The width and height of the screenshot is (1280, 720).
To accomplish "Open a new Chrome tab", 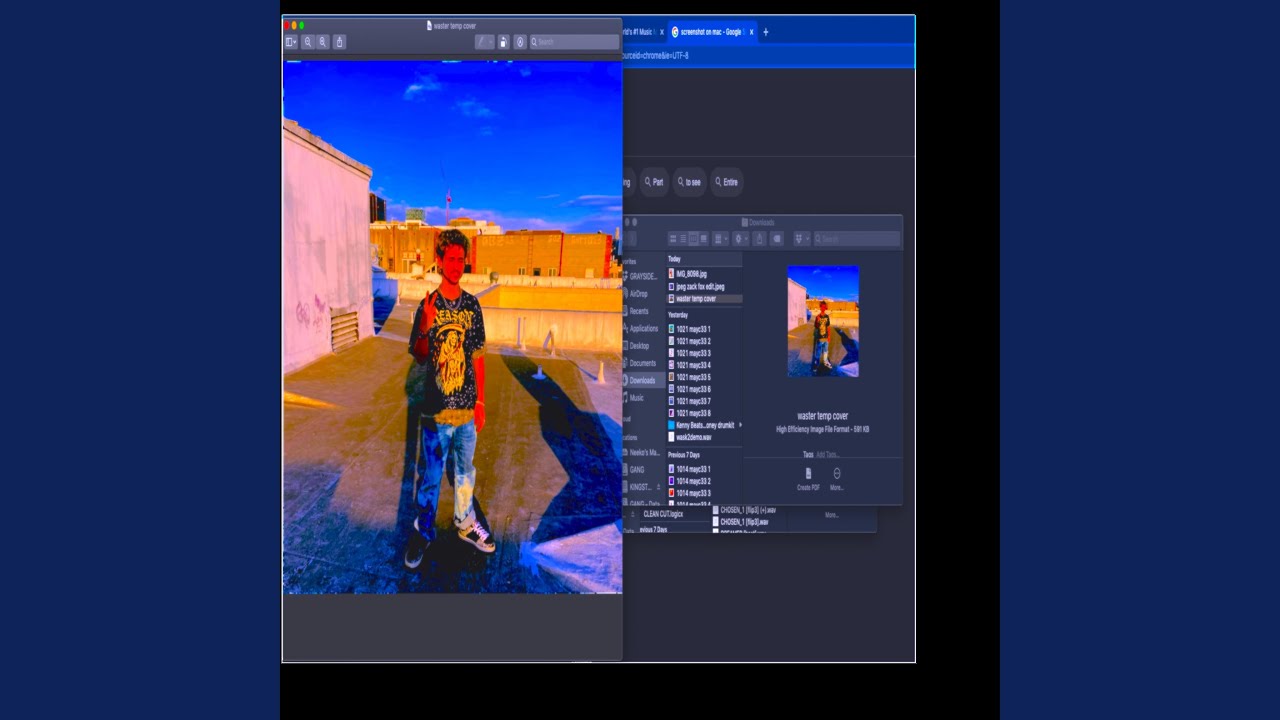I will pos(766,32).
